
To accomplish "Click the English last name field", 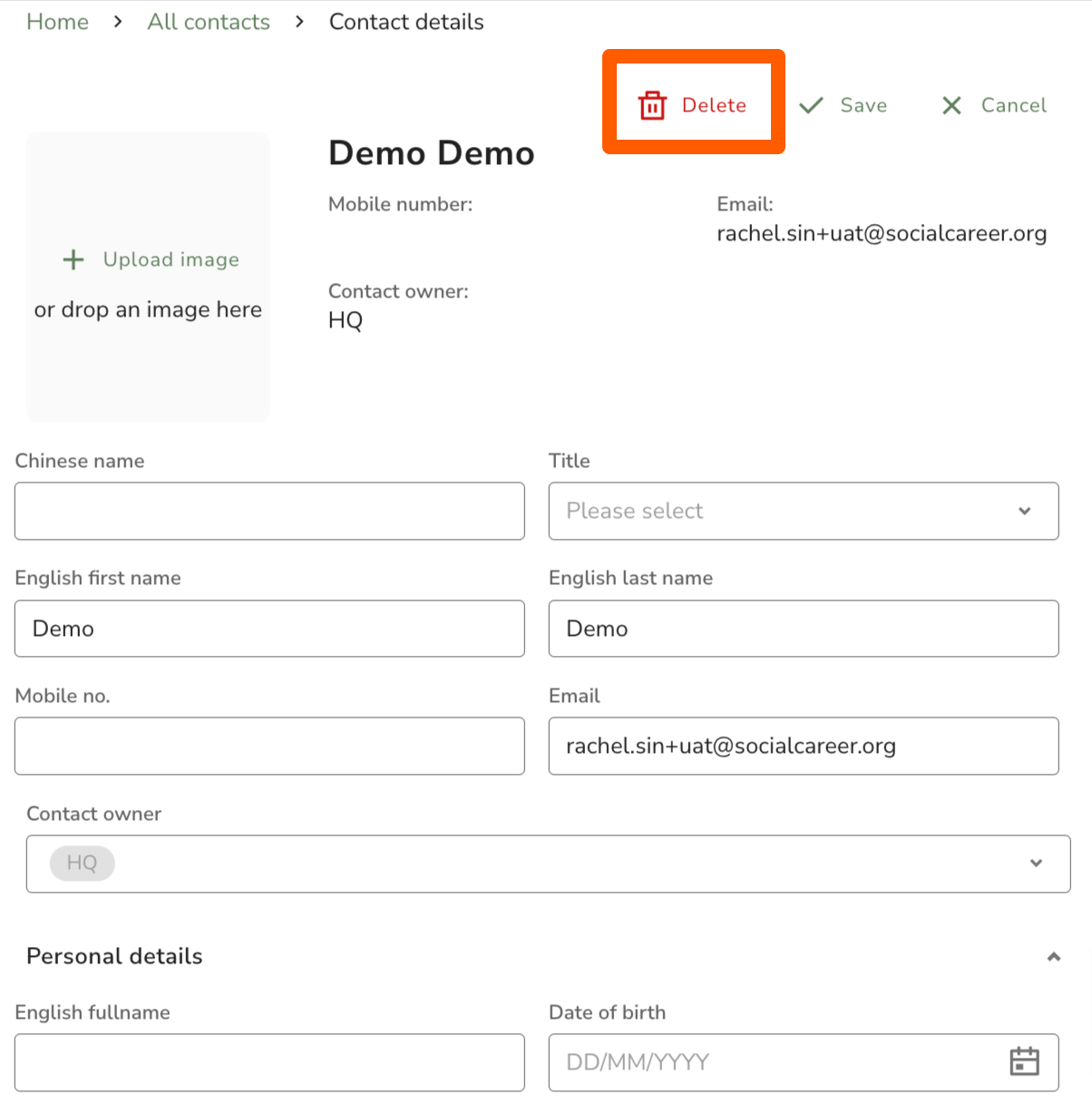I will click(x=803, y=629).
